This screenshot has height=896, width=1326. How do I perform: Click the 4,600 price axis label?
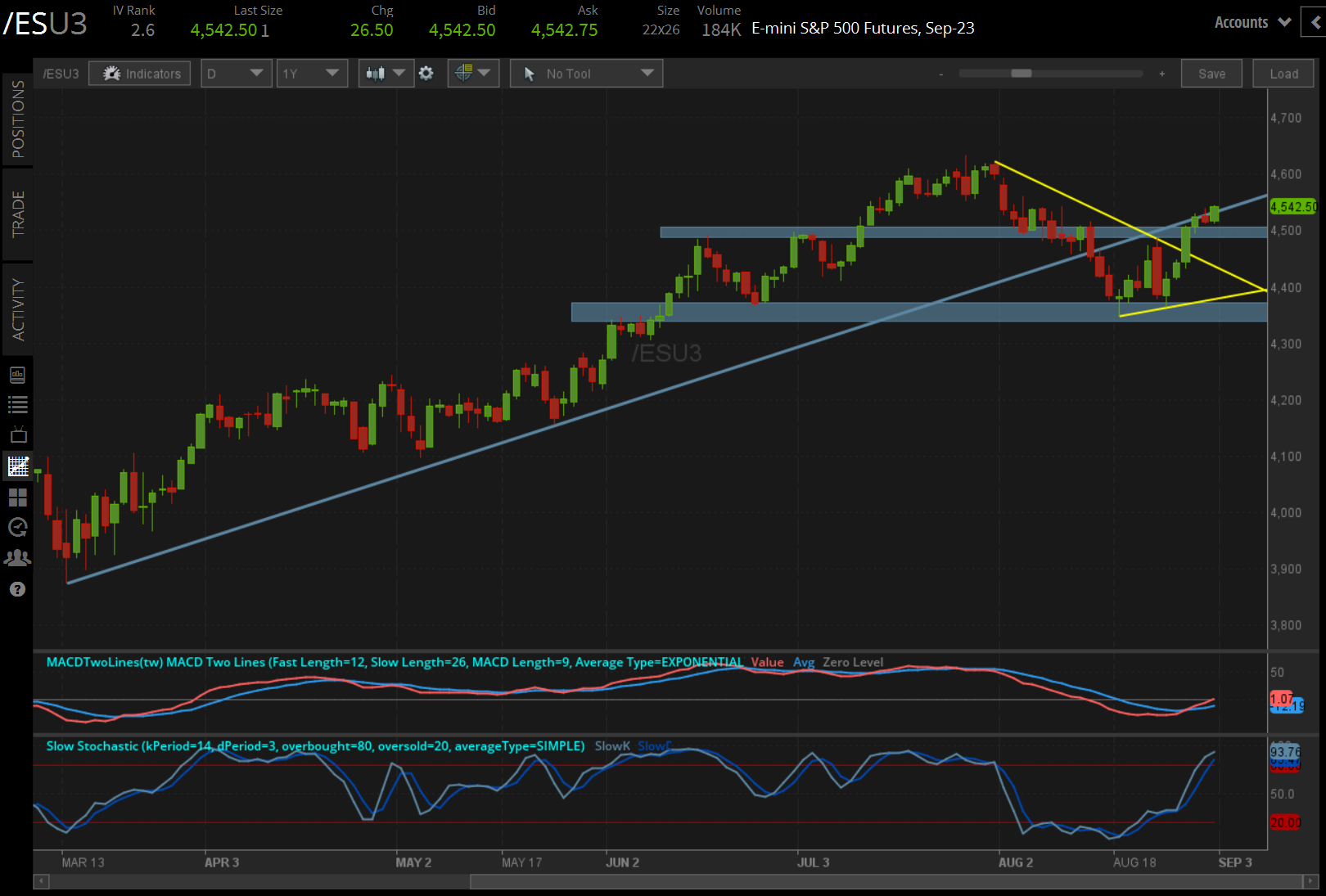point(1286,174)
